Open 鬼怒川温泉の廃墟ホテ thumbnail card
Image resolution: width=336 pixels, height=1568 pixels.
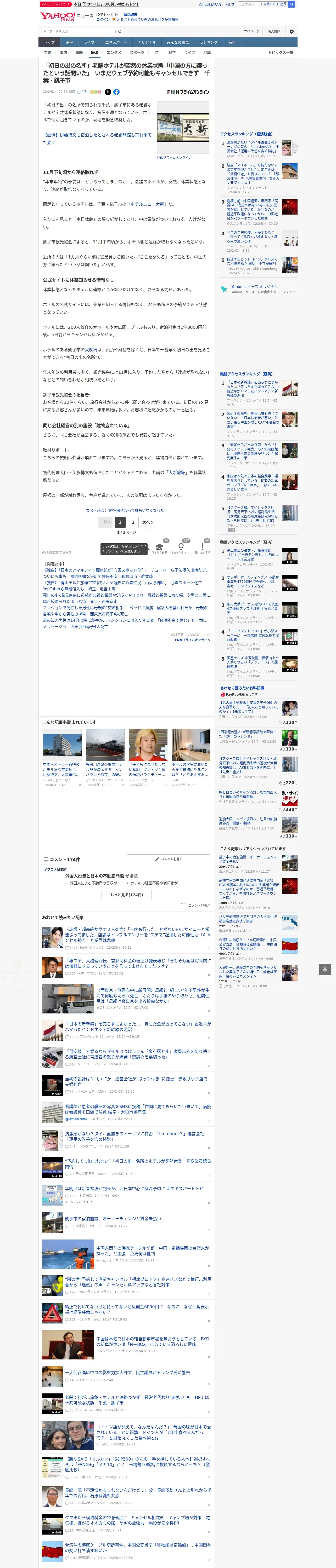point(105,758)
